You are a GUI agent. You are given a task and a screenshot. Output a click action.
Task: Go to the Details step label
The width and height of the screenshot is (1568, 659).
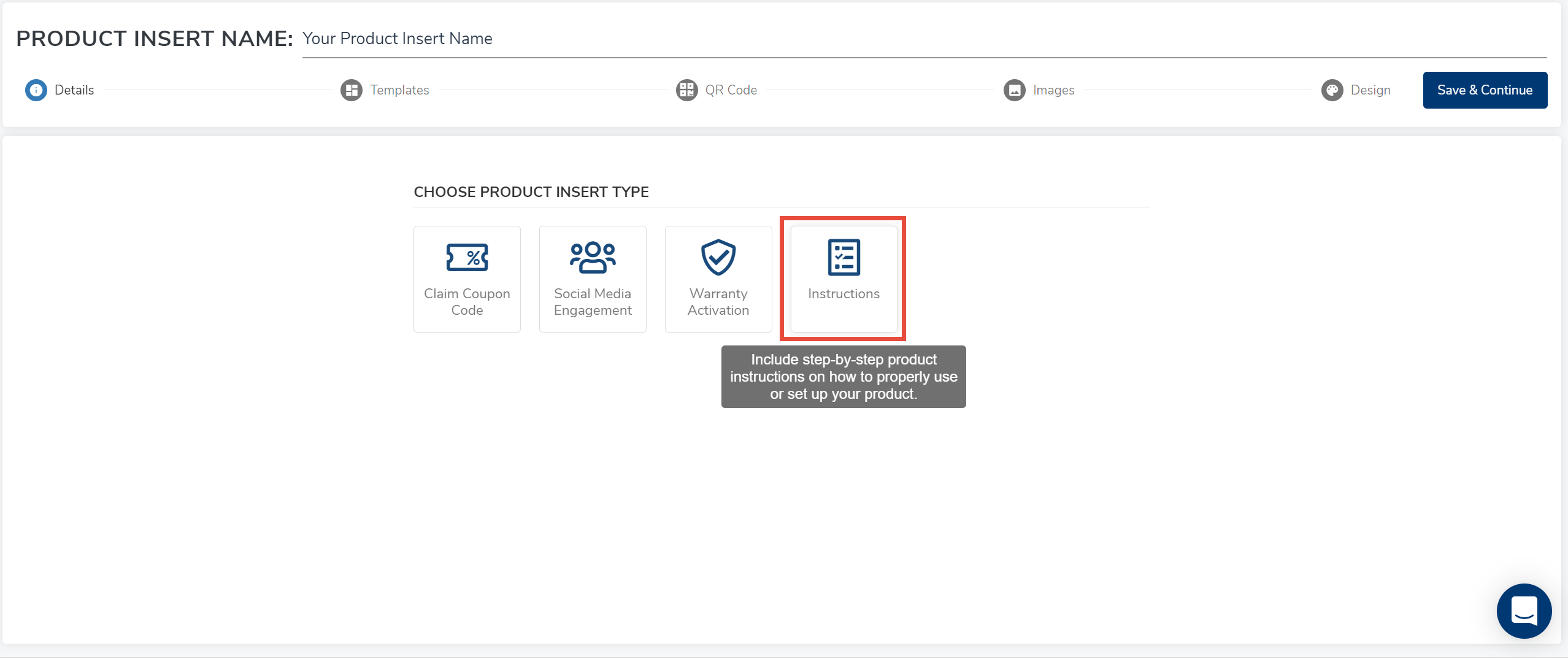pos(74,90)
